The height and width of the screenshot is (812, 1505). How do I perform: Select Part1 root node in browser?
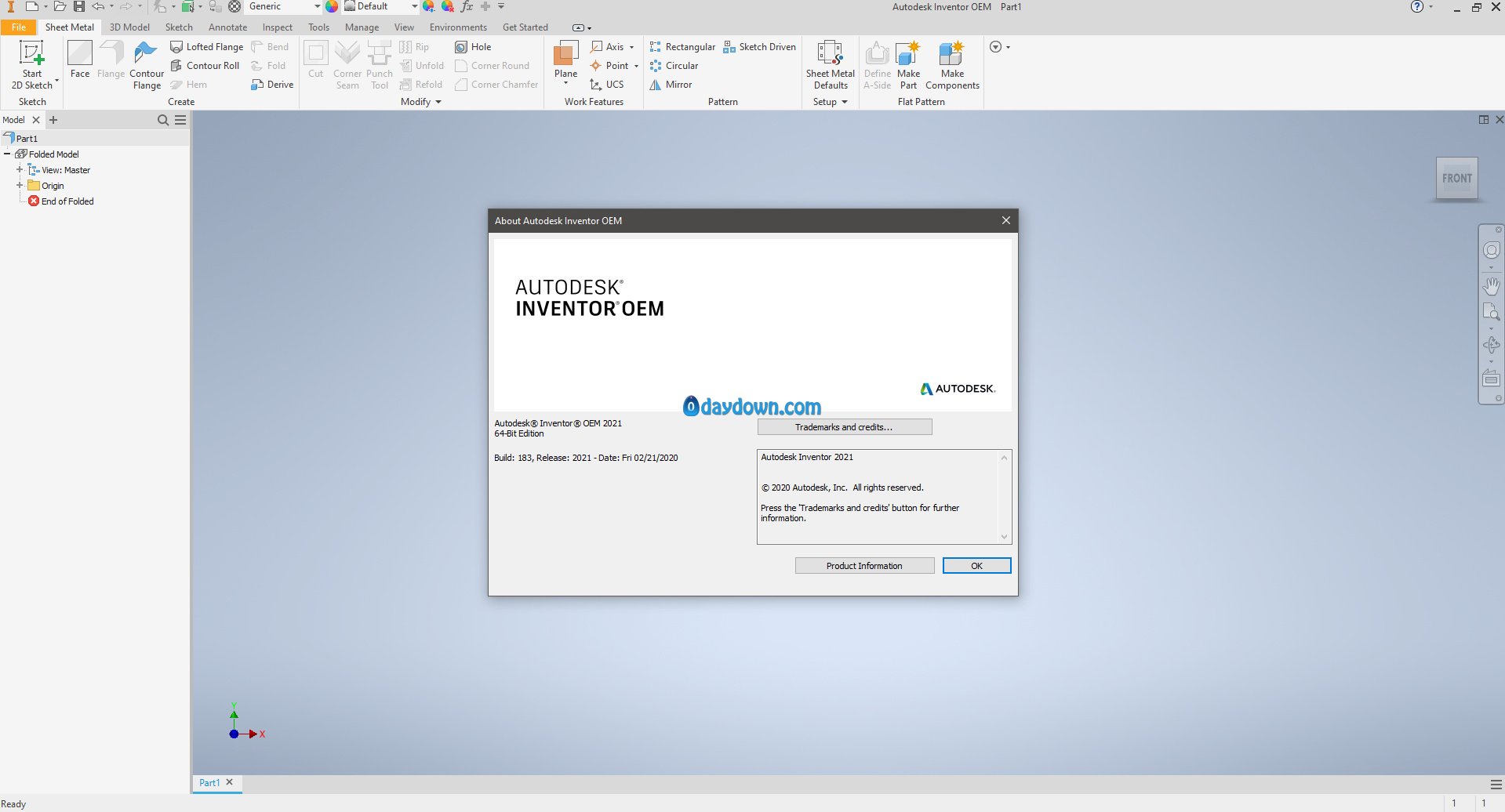click(x=21, y=138)
